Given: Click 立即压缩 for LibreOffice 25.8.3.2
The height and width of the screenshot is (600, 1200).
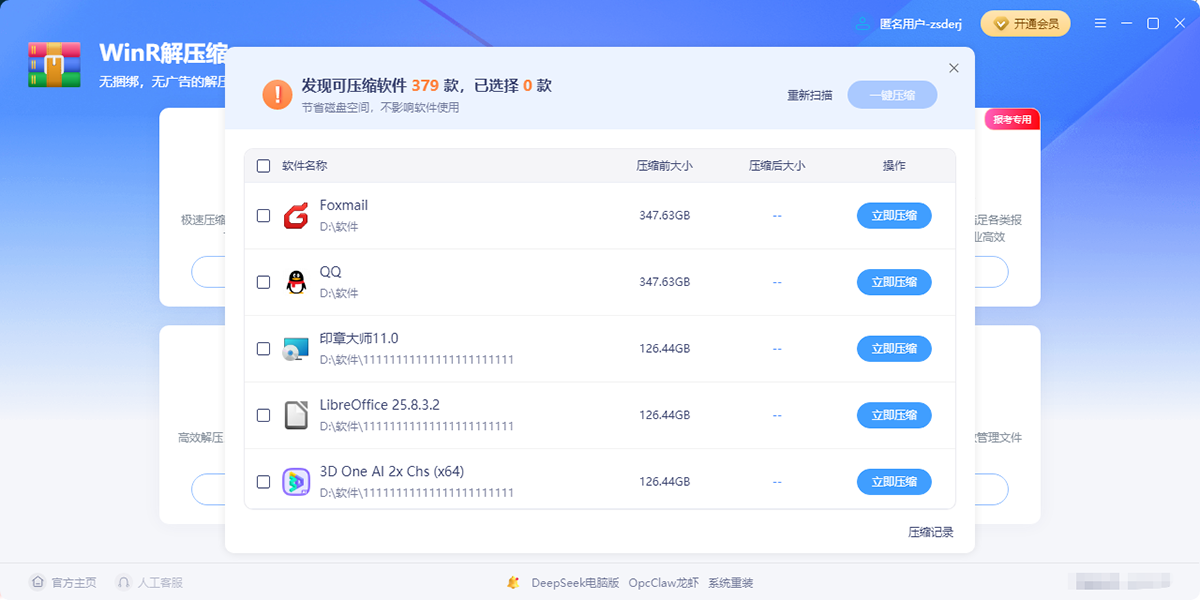Looking at the screenshot, I should 894,415.
